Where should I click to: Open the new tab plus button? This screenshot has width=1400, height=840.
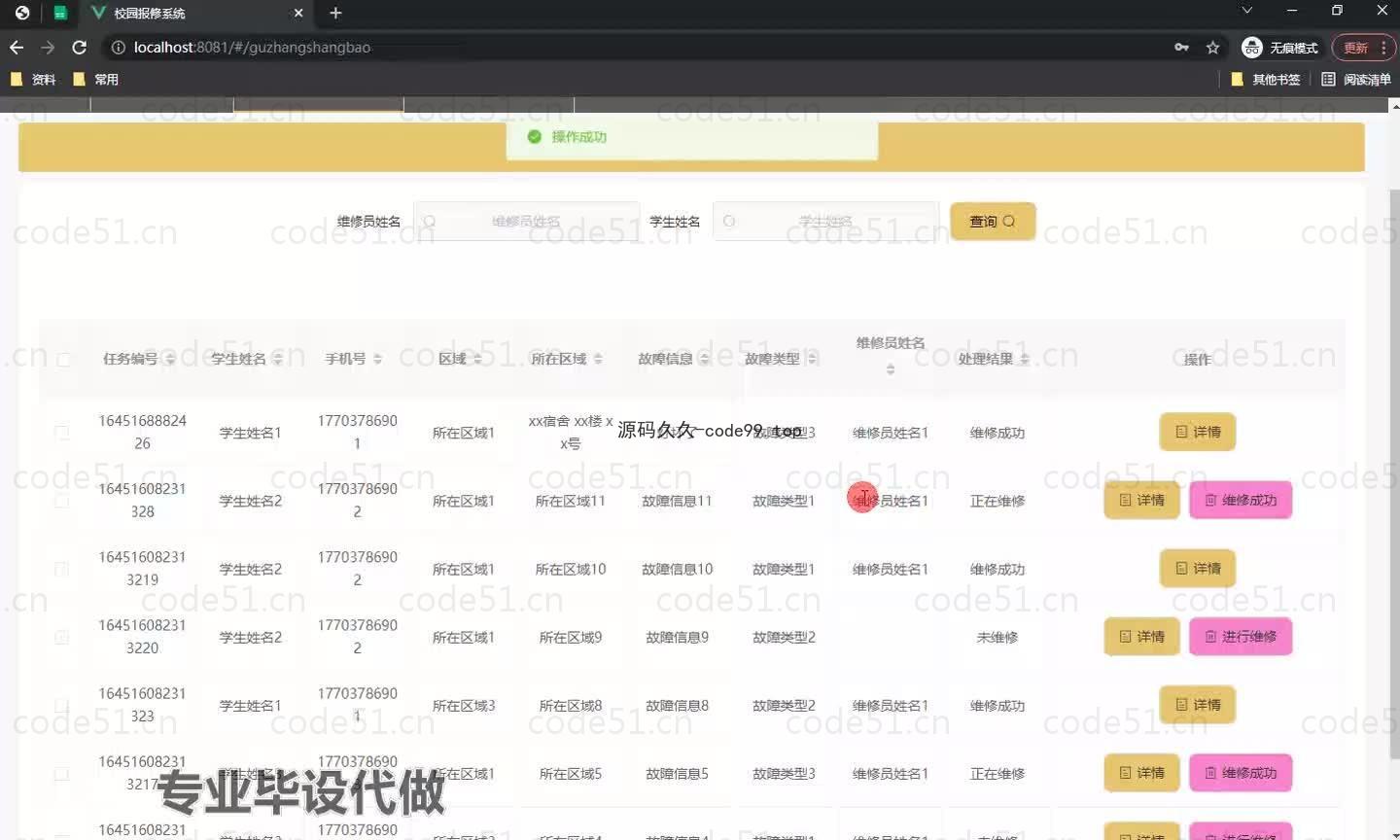pyautogui.click(x=335, y=13)
